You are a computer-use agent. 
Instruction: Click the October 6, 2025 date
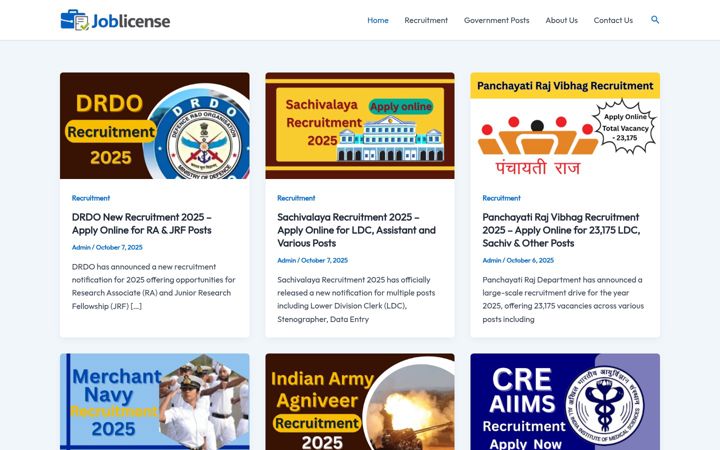(530, 260)
